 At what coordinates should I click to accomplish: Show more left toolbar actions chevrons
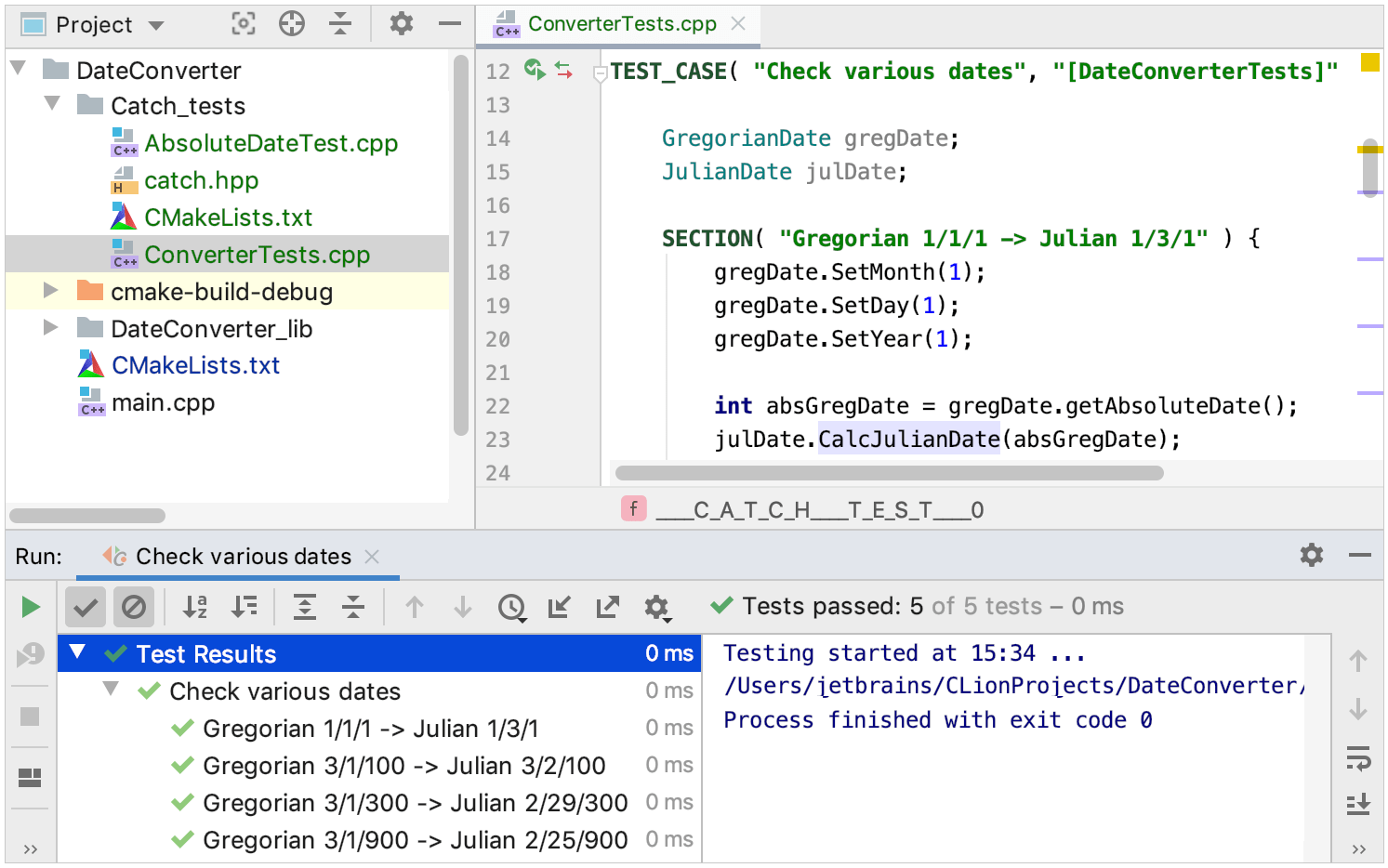(x=31, y=848)
